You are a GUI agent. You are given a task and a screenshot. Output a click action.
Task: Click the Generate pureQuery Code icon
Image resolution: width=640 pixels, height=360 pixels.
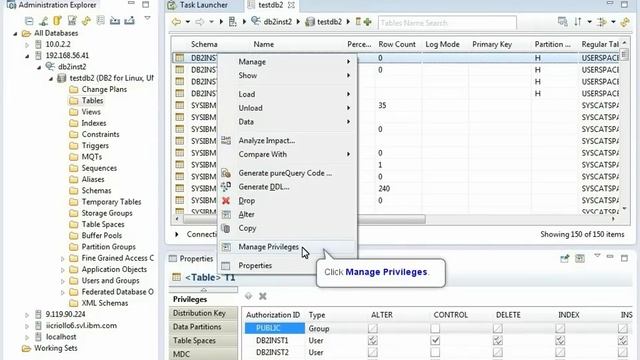click(226, 173)
